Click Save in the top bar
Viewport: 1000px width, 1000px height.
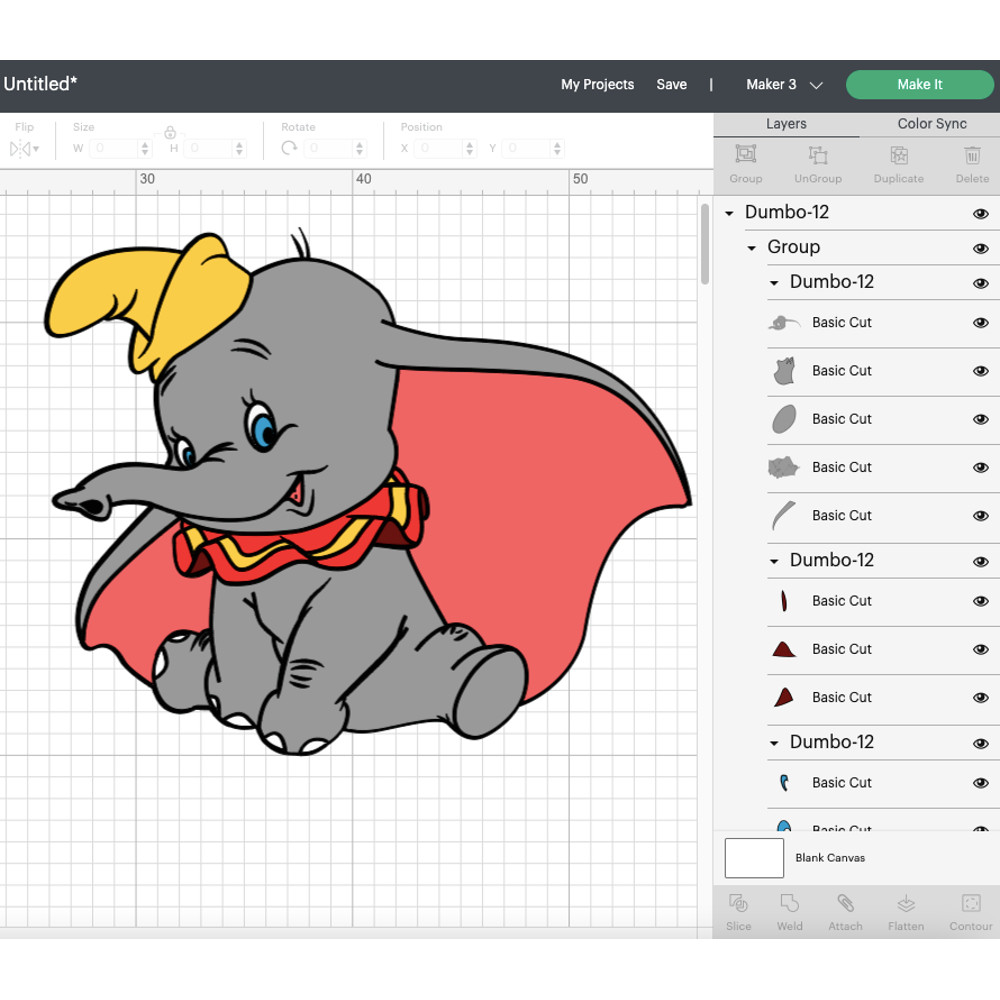click(x=671, y=85)
